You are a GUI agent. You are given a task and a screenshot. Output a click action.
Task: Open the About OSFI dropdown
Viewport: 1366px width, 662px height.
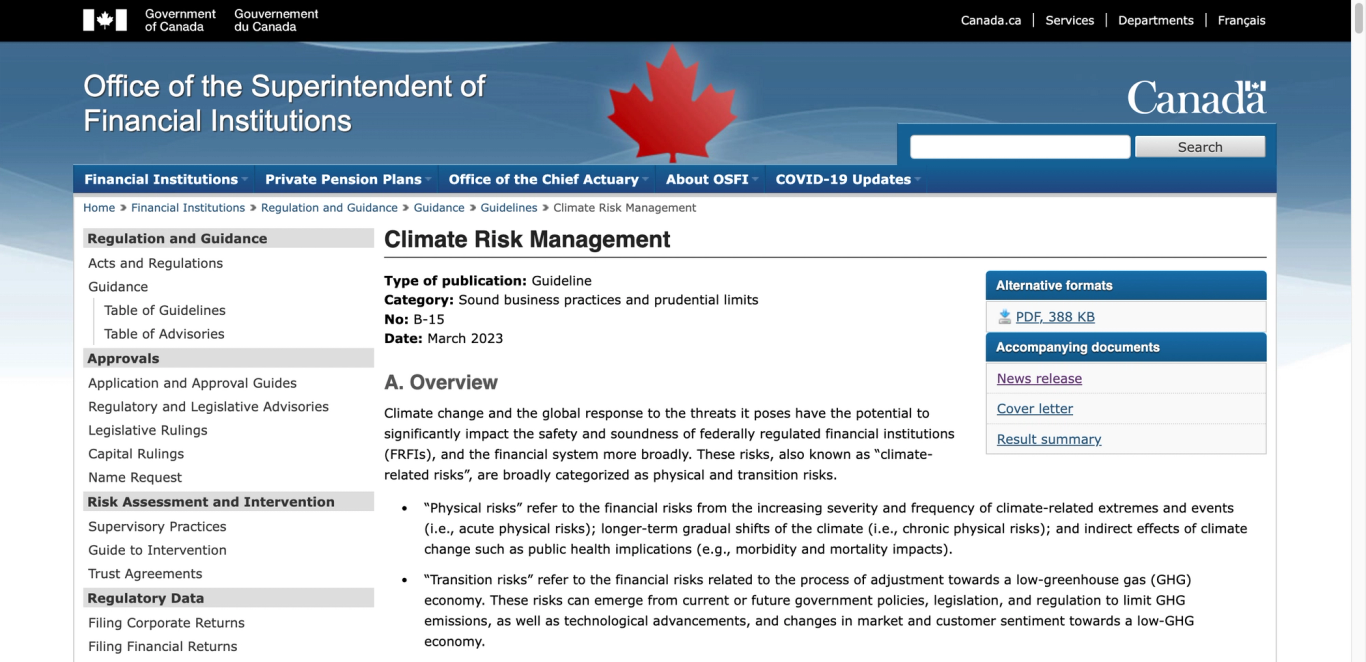click(706, 179)
